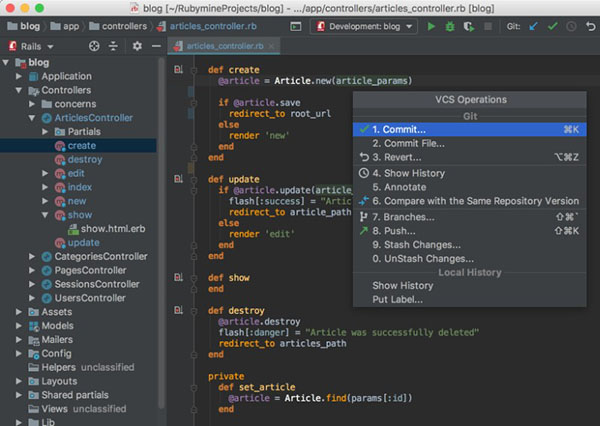Image resolution: width=600 pixels, height=426 pixels.
Task: Click the project panel vertical scrollbar
Action: (x=161, y=233)
